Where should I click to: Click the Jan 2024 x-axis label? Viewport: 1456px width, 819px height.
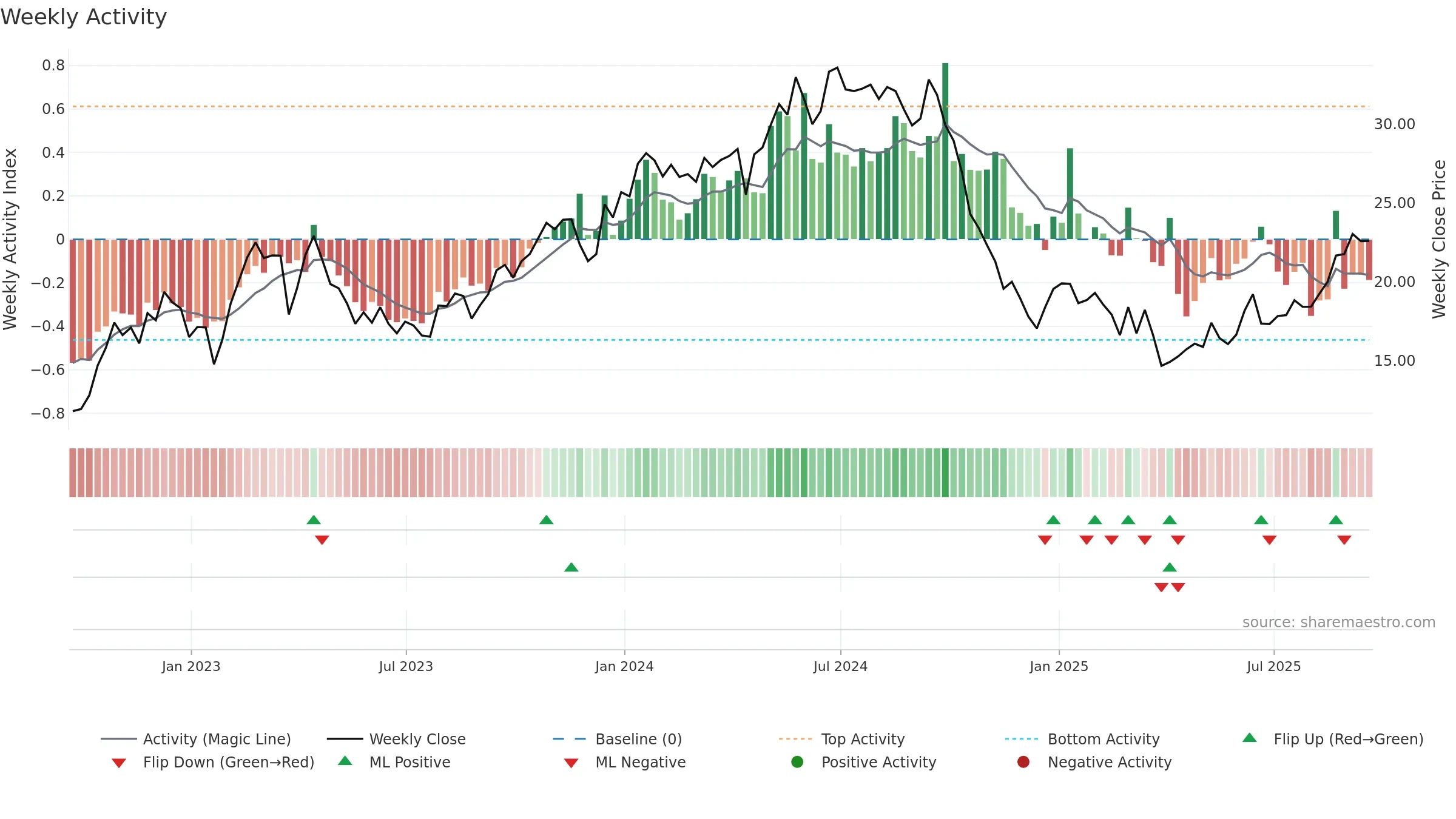624,667
